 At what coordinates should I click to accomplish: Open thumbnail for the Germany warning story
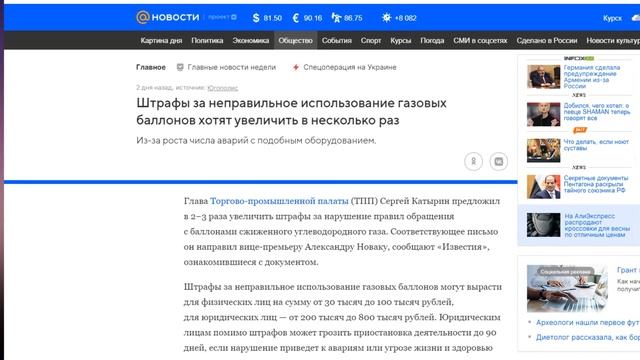tap(543, 77)
